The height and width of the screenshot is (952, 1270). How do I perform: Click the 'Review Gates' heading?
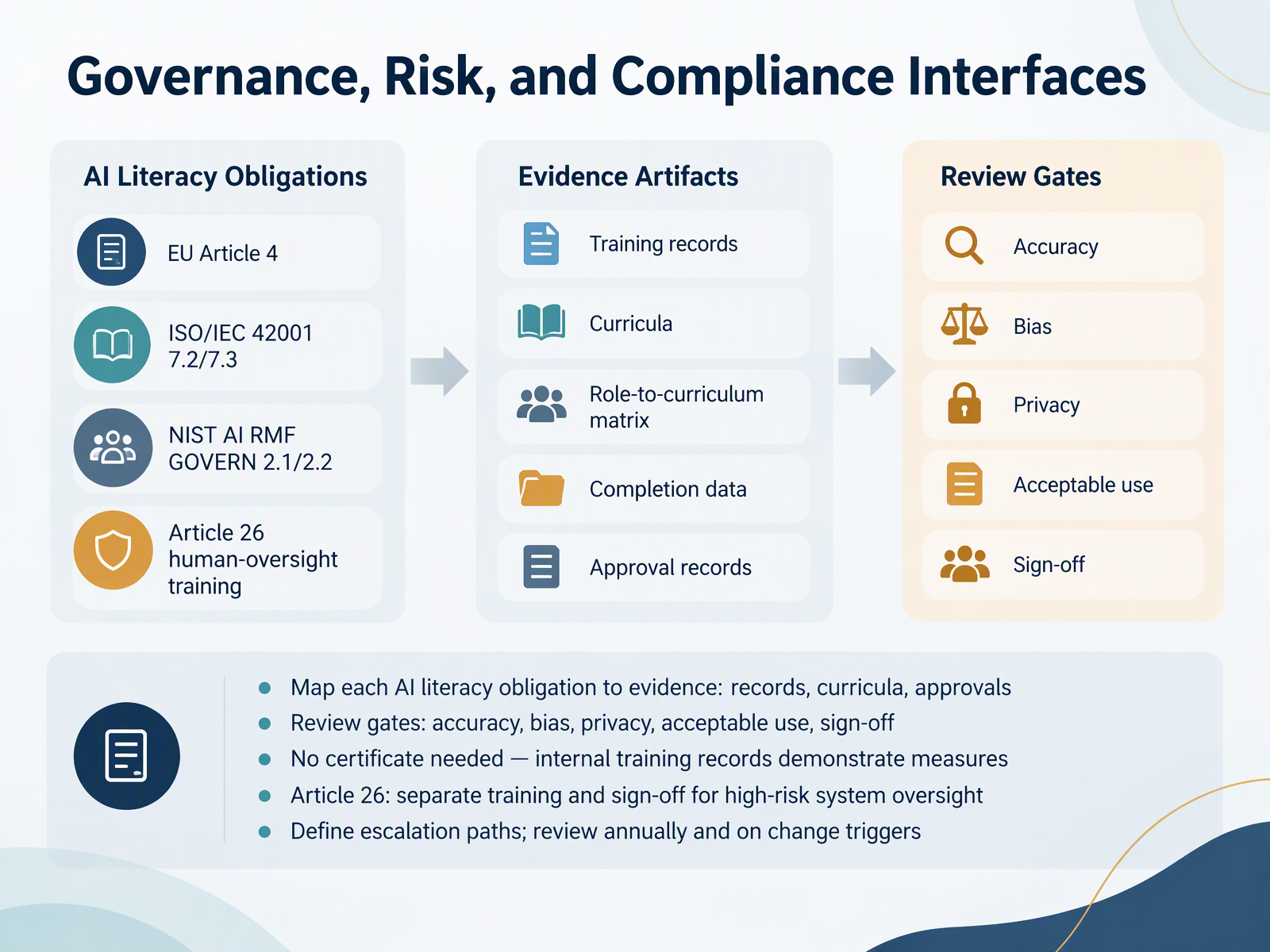pyautogui.click(x=1021, y=176)
